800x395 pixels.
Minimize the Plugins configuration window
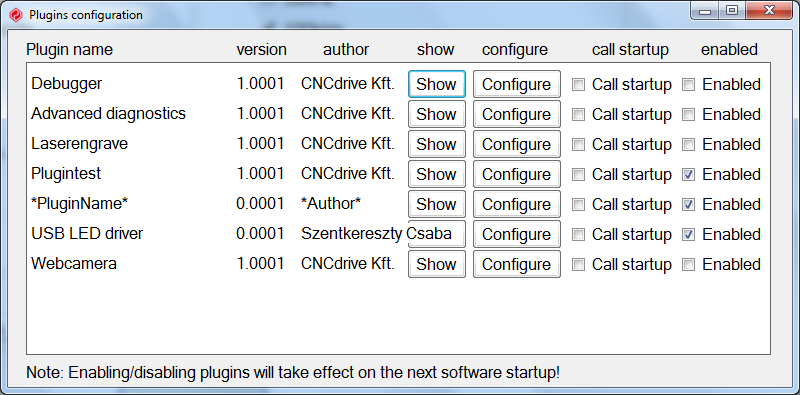click(706, 10)
